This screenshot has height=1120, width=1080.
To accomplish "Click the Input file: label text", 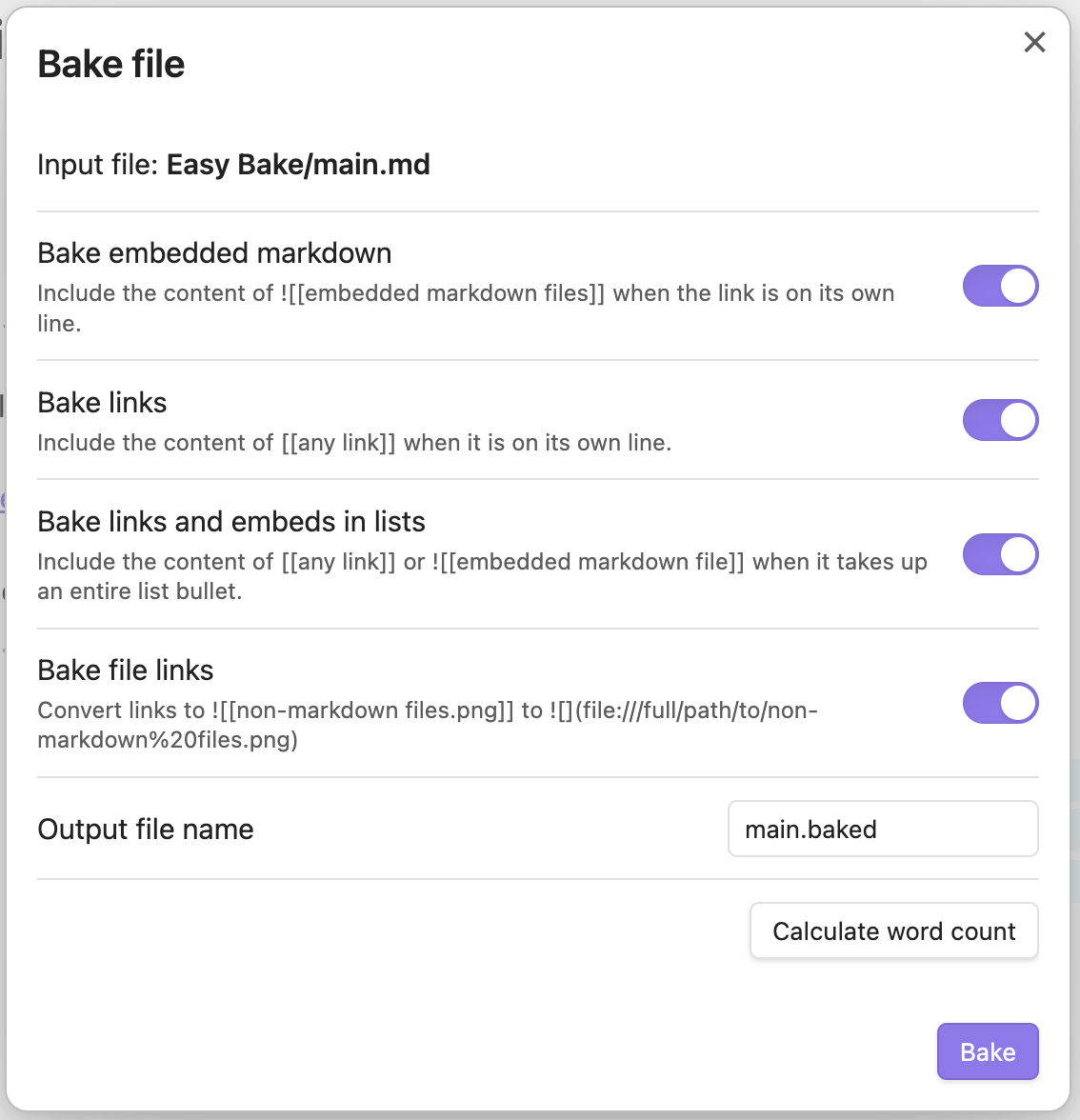I will [x=98, y=164].
